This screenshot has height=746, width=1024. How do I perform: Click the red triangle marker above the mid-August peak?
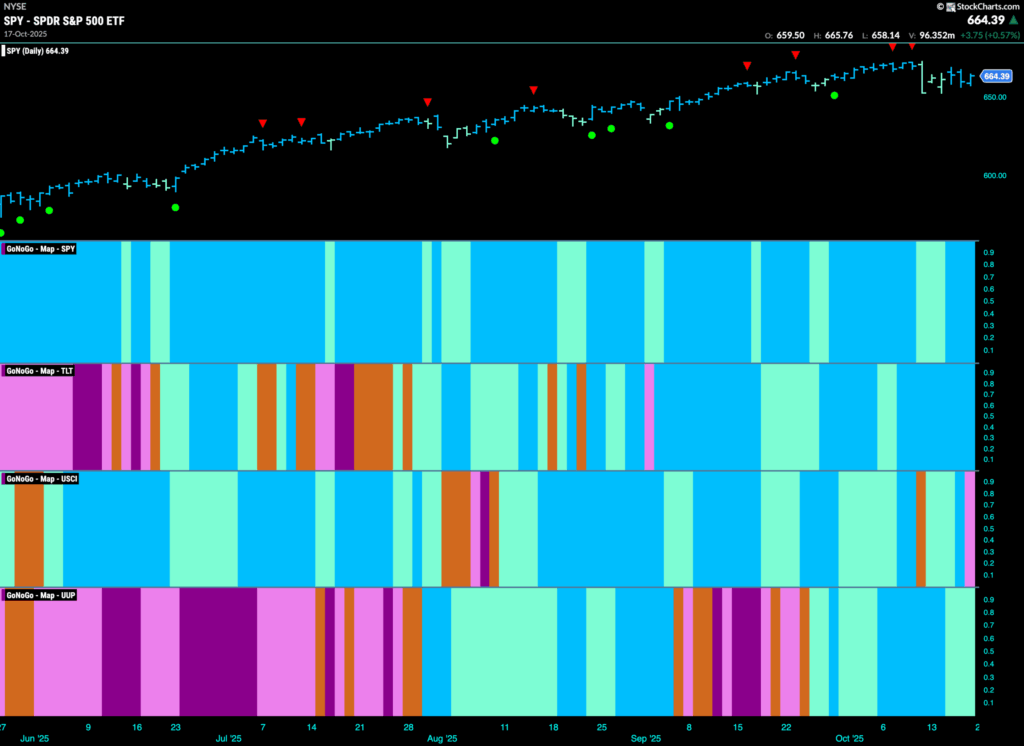click(x=534, y=90)
